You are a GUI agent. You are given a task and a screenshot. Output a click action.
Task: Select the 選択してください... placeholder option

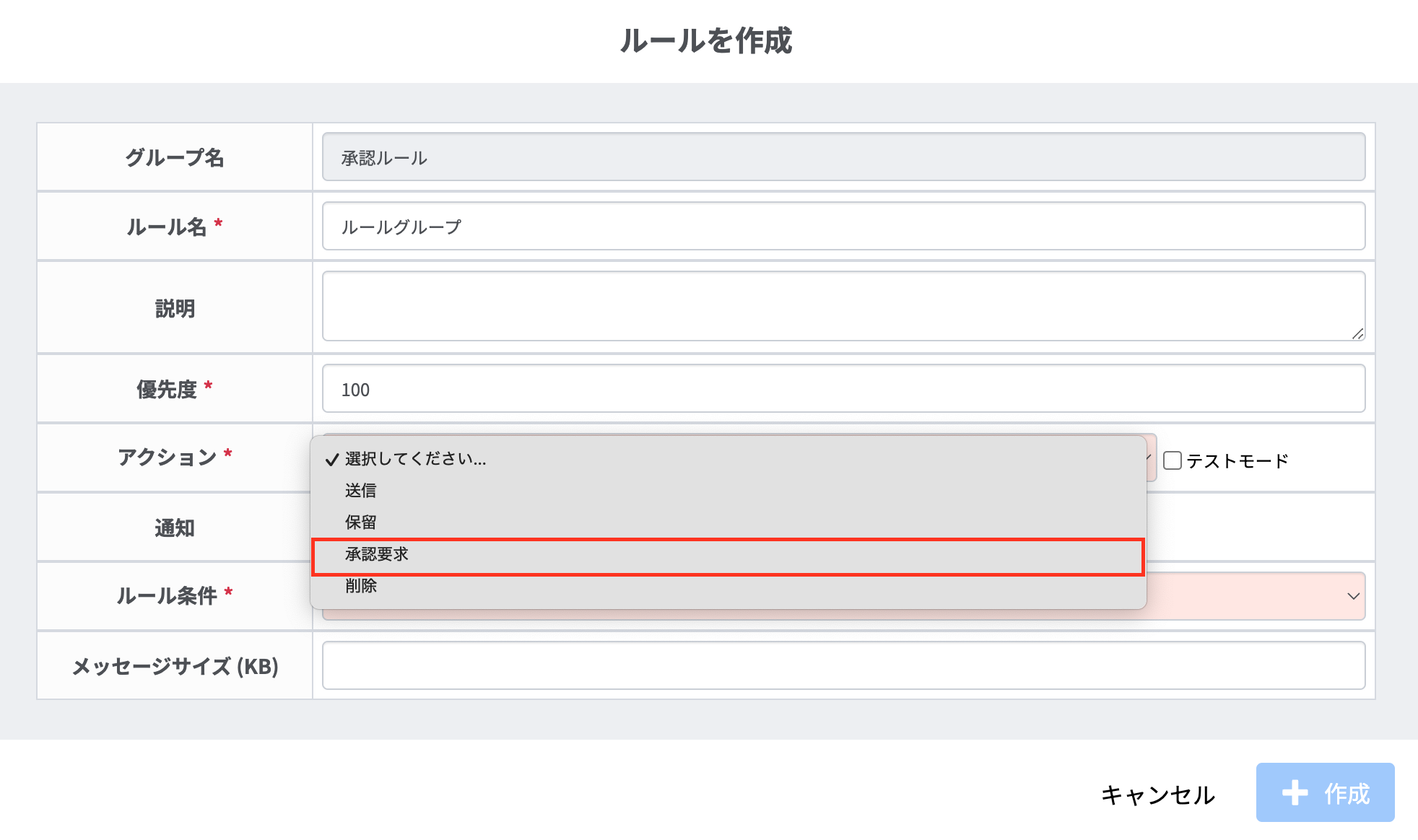coord(728,459)
